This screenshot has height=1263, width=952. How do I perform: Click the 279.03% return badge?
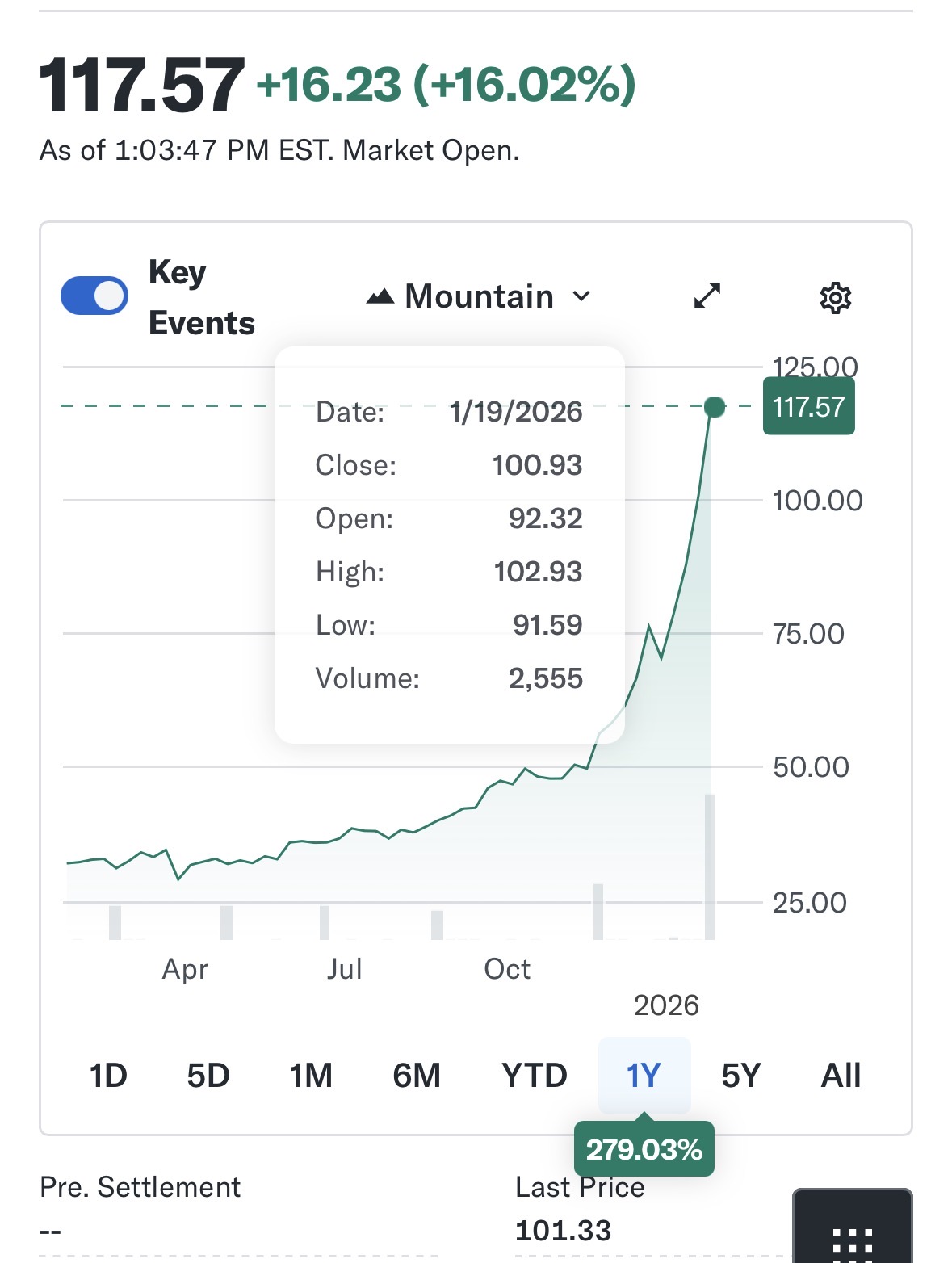click(x=644, y=1149)
